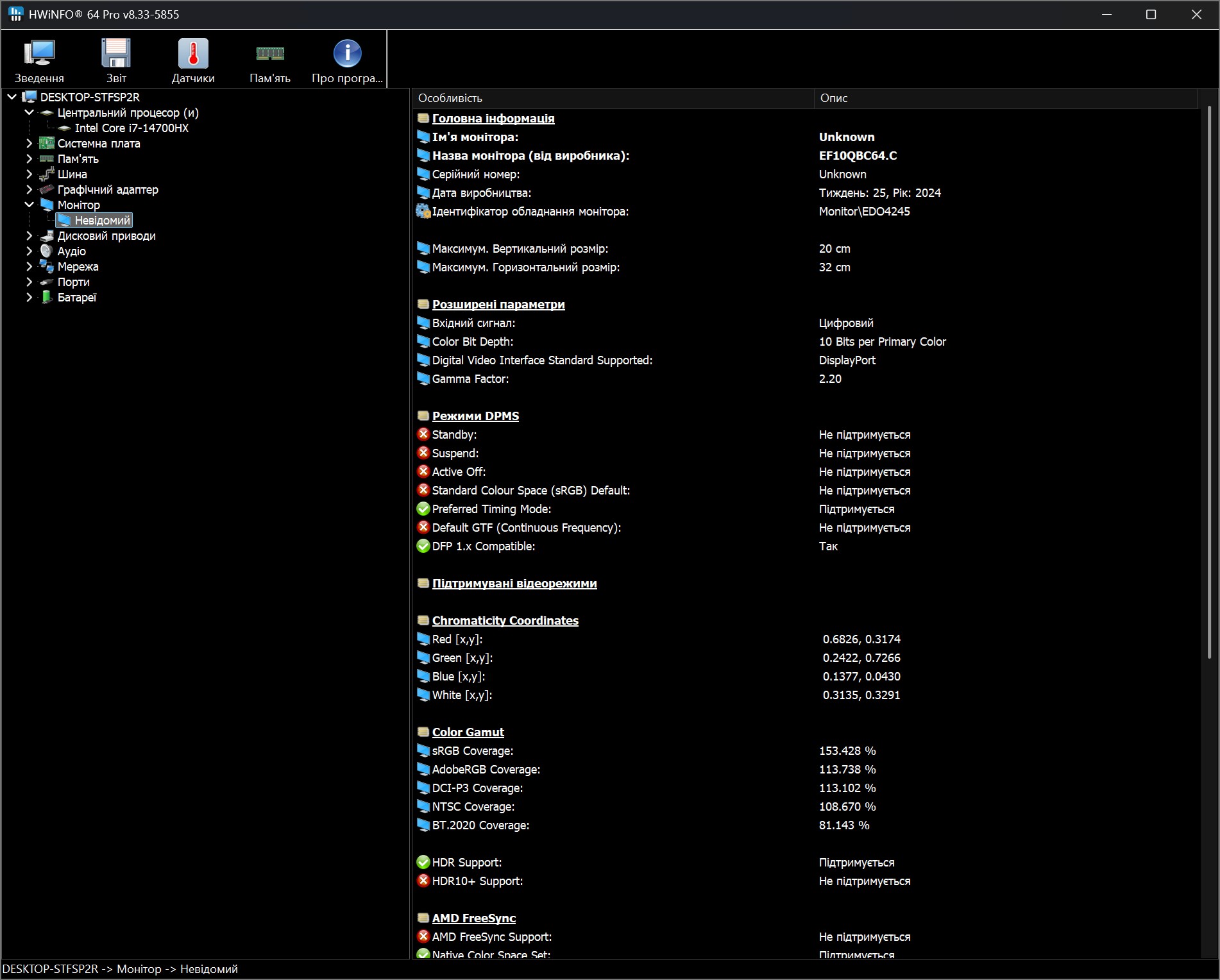Click the 153.428 % sRGB coverage value
Viewport: 1220px width, 980px height.
tap(847, 750)
